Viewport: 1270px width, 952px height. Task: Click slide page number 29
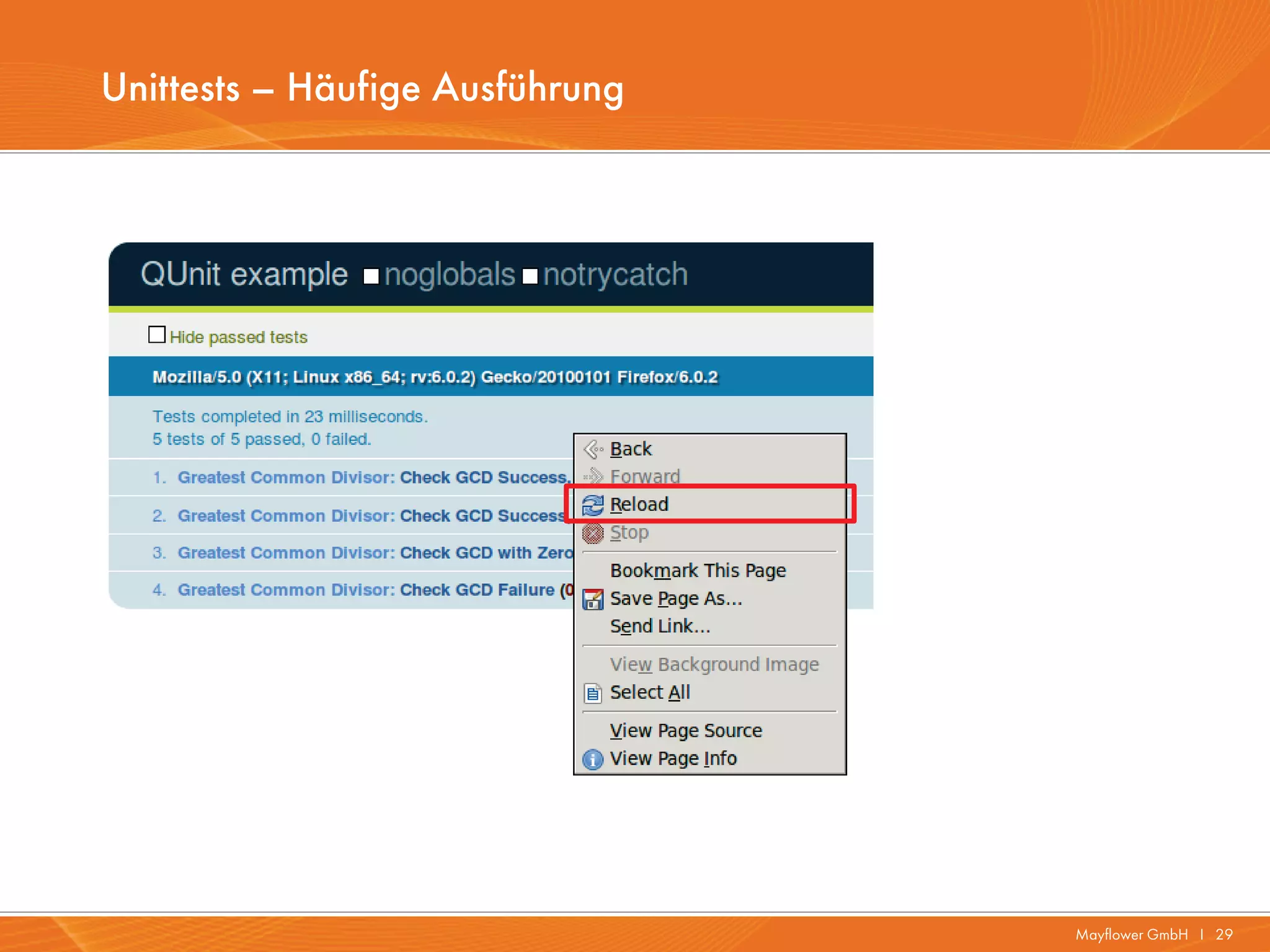pos(1224,935)
